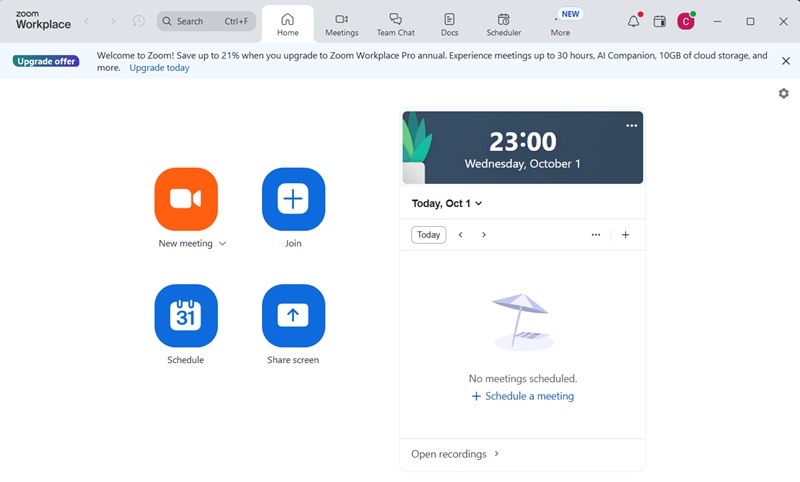Open the Schedule calendar icon
This screenshot has height=482, width=800.
point(186,315)
